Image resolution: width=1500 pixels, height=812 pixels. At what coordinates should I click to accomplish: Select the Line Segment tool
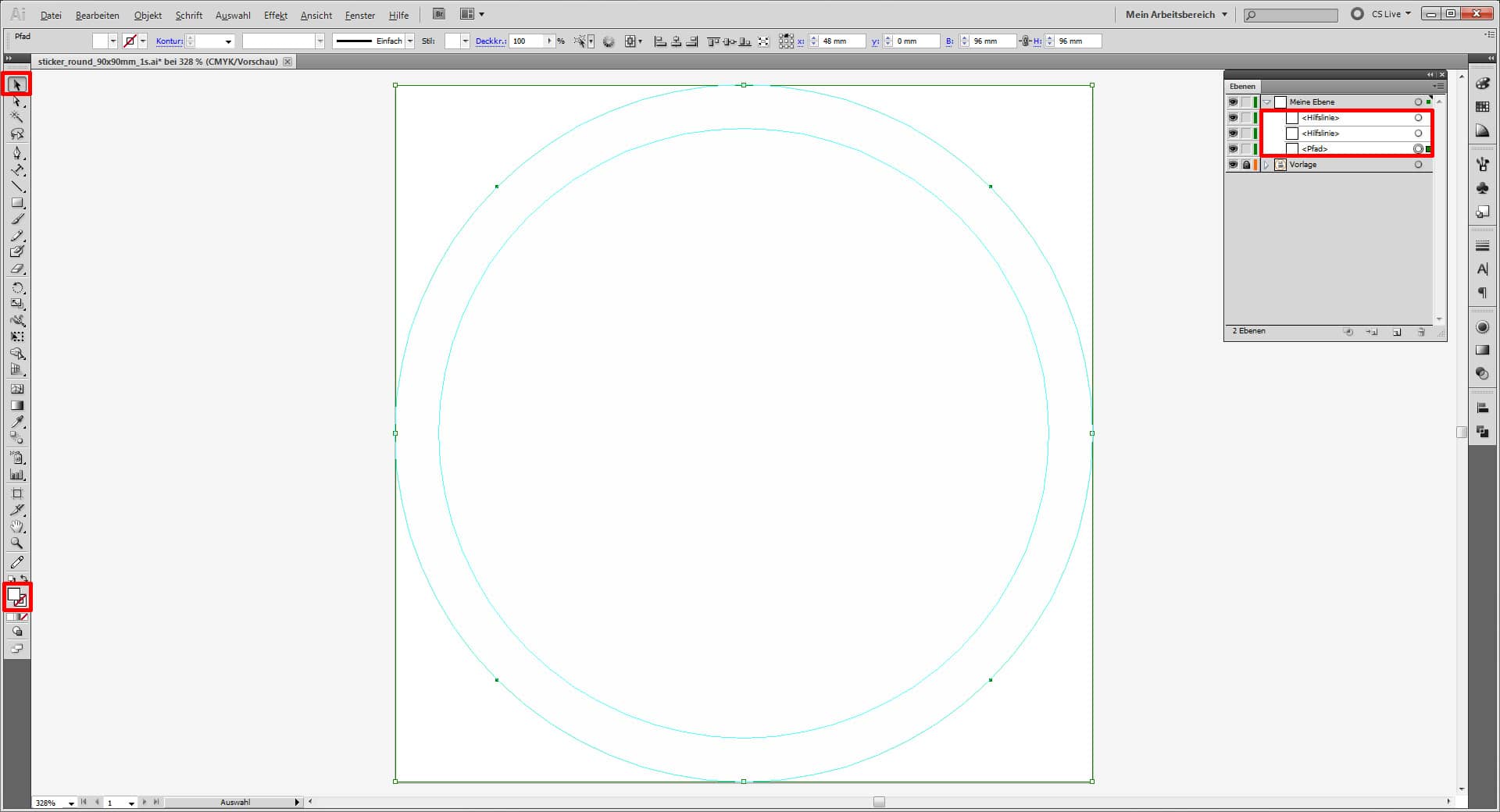[17, 187]
